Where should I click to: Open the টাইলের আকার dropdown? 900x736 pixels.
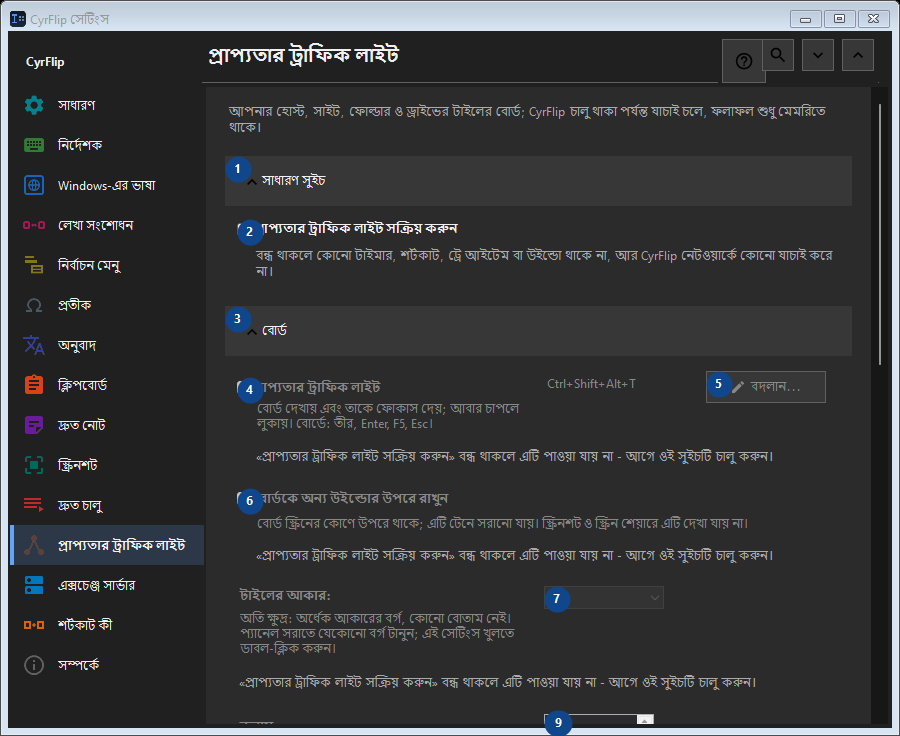(x=604, y=598)
